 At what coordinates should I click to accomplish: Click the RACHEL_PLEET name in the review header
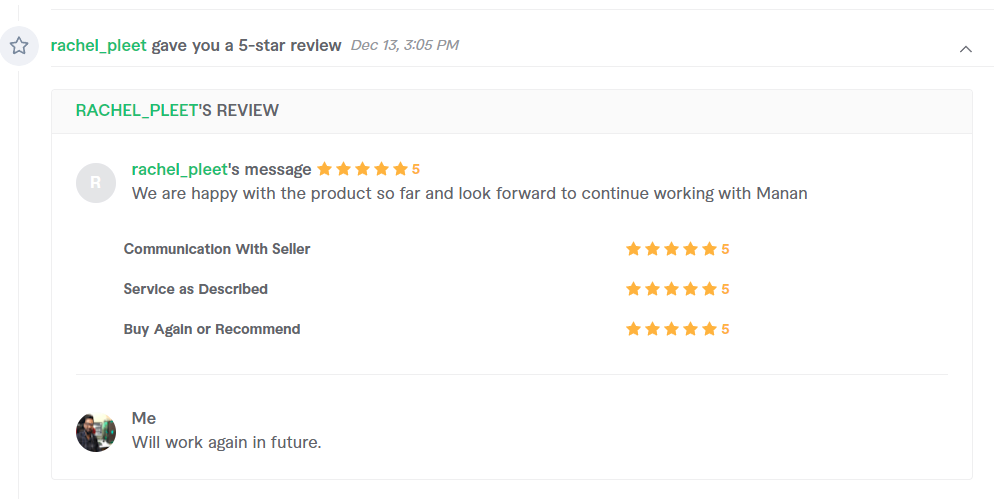coord(137,110)
